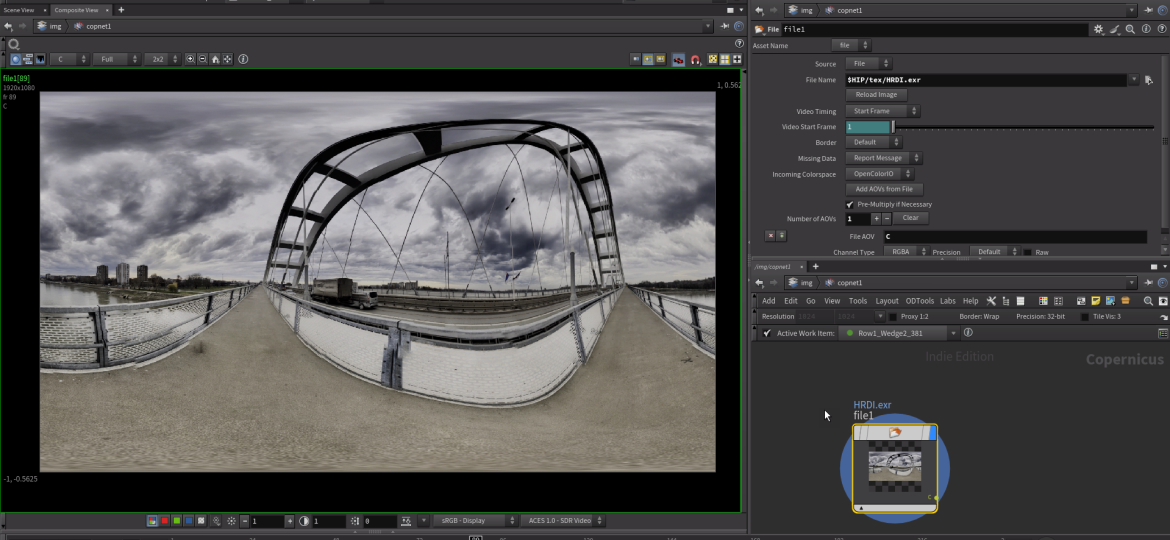Viewport: 1170px width, 540px height.
Task: Enable the Proxy 1:2 checkbox
Action: [x=893, y=317]
